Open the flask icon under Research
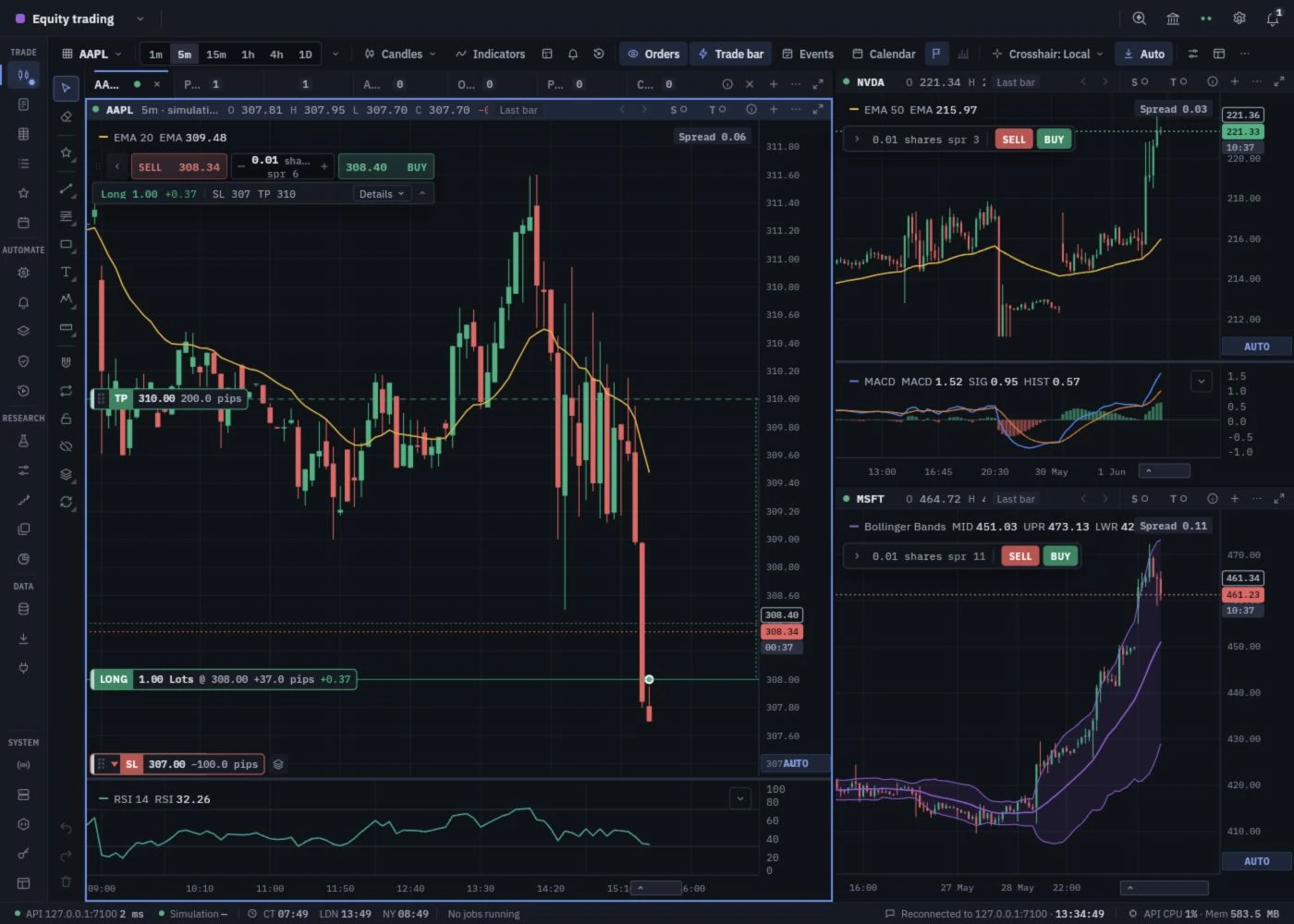The image size is (1294, 924). 23,441
